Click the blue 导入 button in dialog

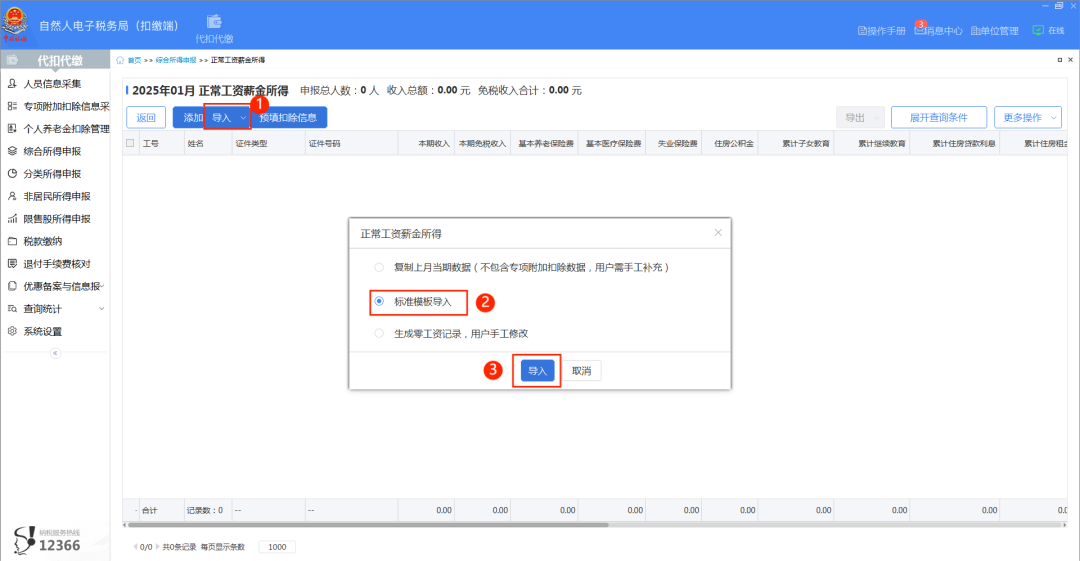[537, 371]
